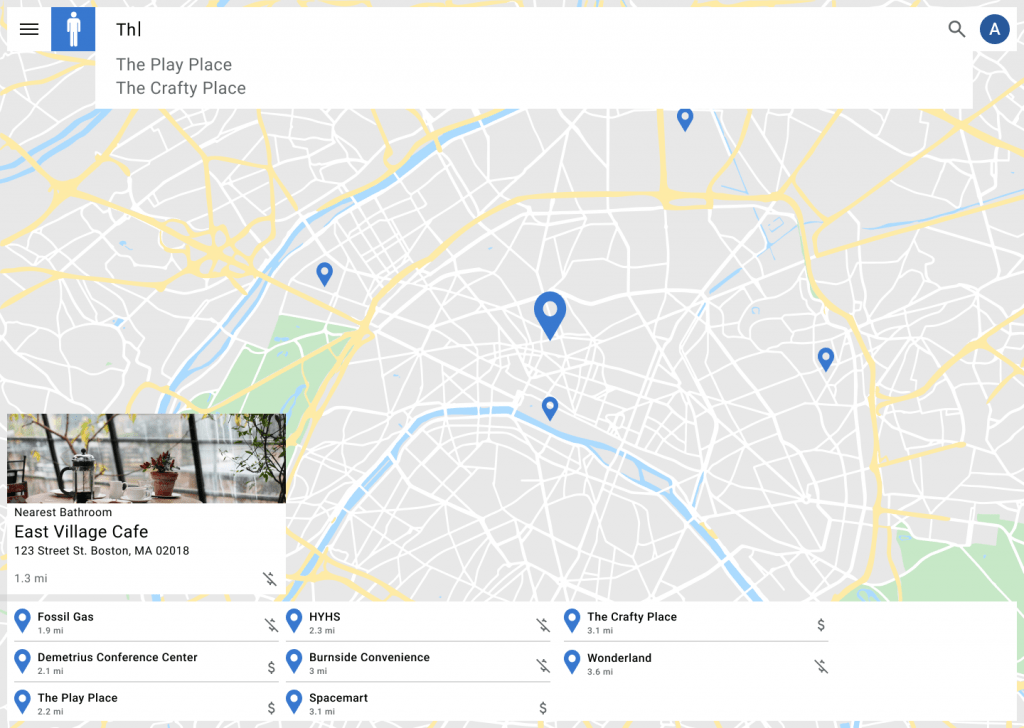1024x728 pixels.
Task: Click the East Village Cafe title
Action: point(81,532)
